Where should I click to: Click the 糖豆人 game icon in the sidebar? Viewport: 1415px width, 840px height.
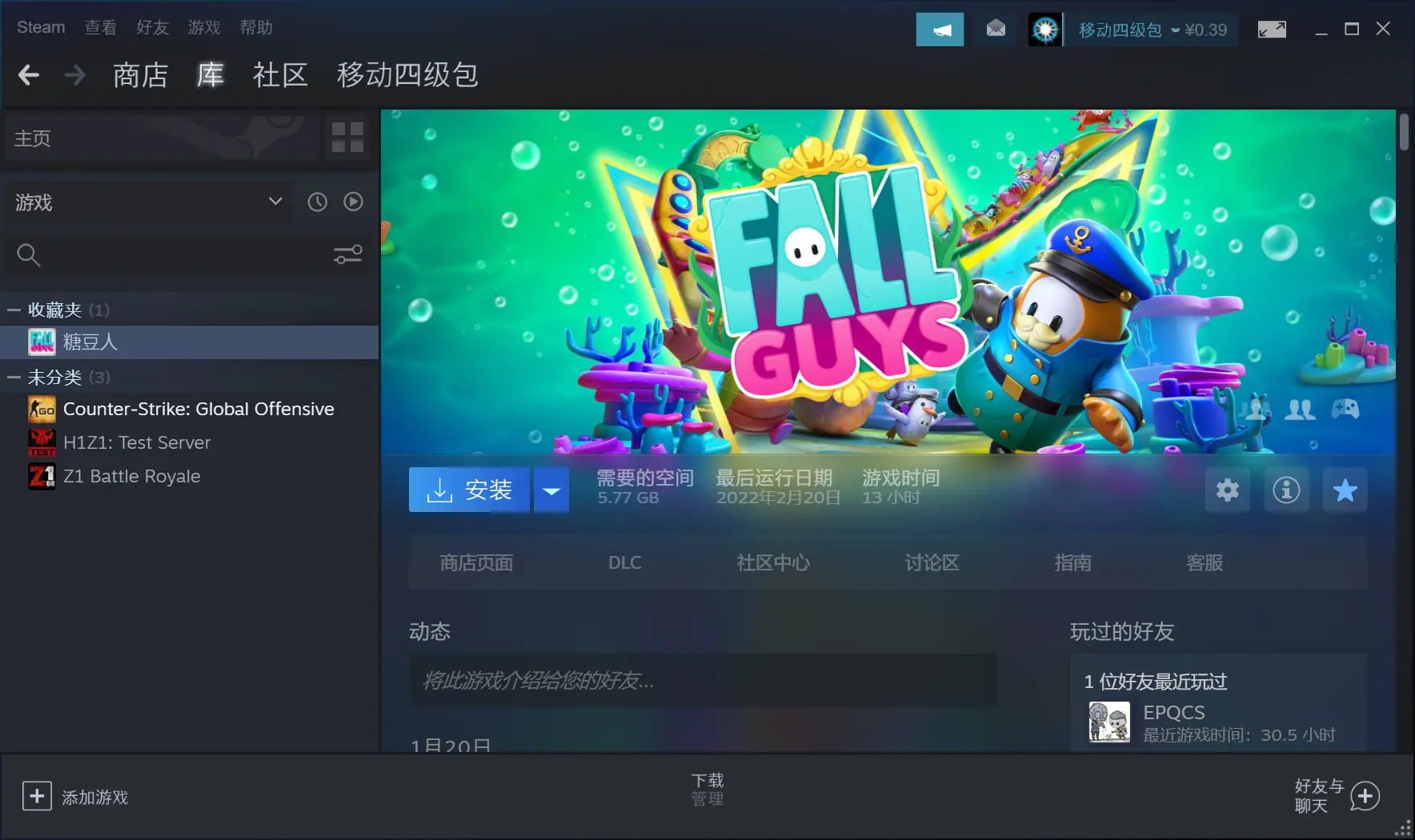tap(42, 342)
